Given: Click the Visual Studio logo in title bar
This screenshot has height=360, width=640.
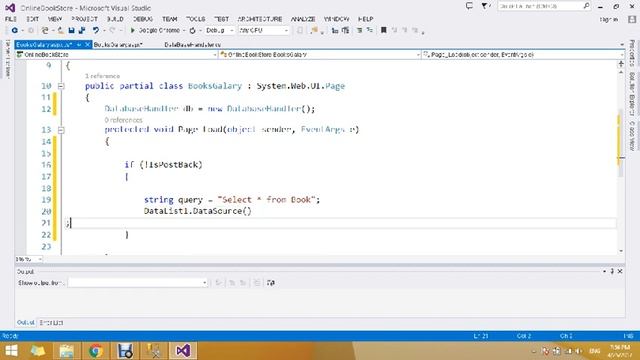Looking at the screenshot, I should click(x=10, y=8).
